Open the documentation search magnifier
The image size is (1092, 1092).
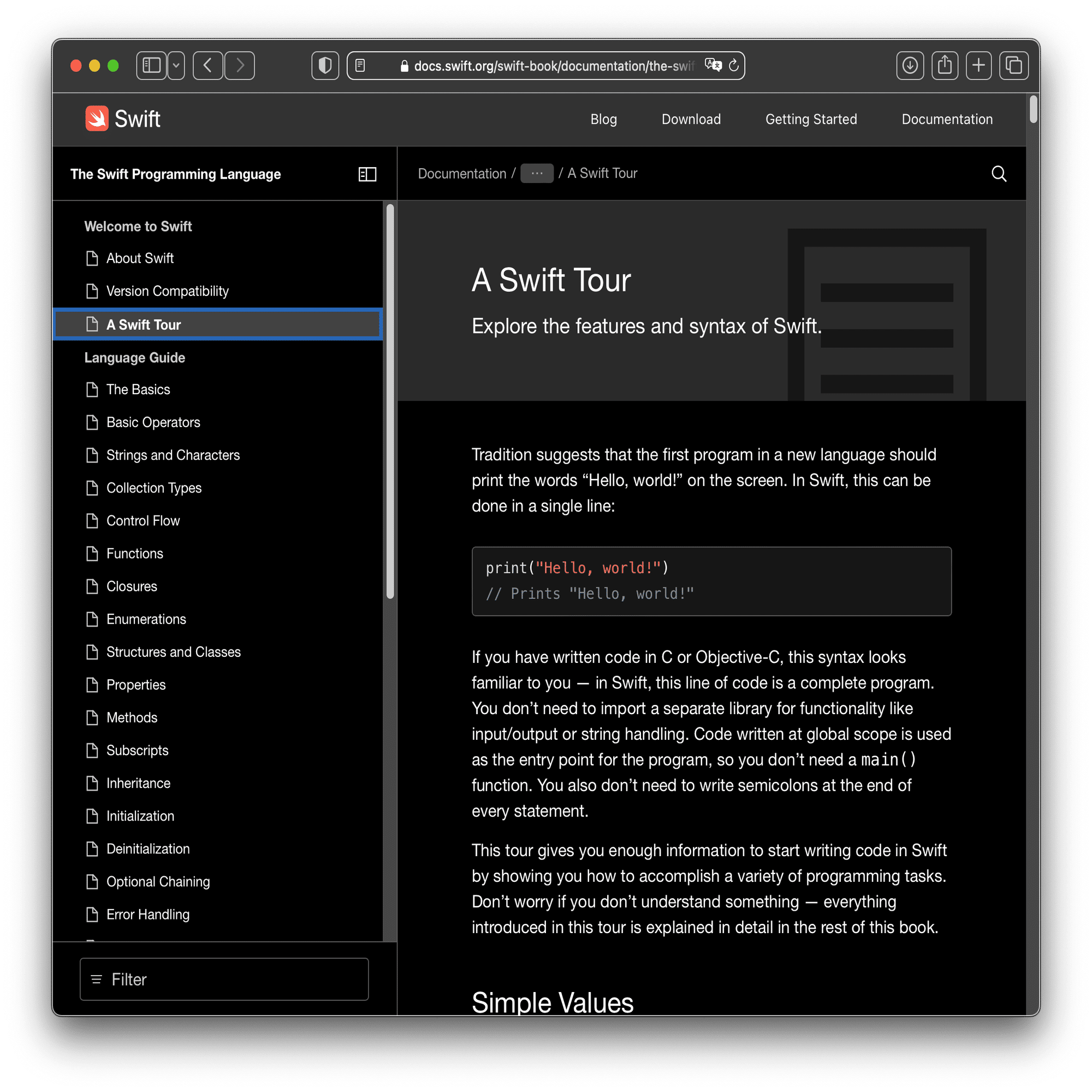point(999,174)
